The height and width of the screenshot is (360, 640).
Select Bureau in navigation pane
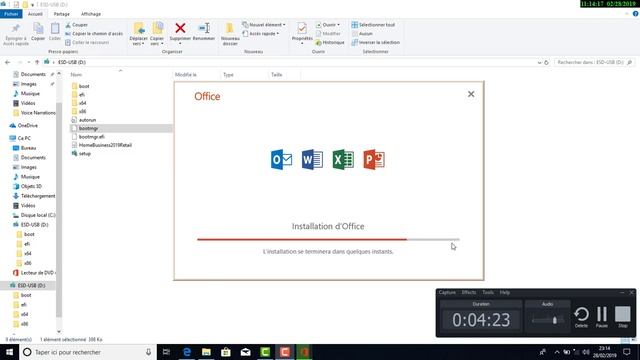[x=28, y=148]
